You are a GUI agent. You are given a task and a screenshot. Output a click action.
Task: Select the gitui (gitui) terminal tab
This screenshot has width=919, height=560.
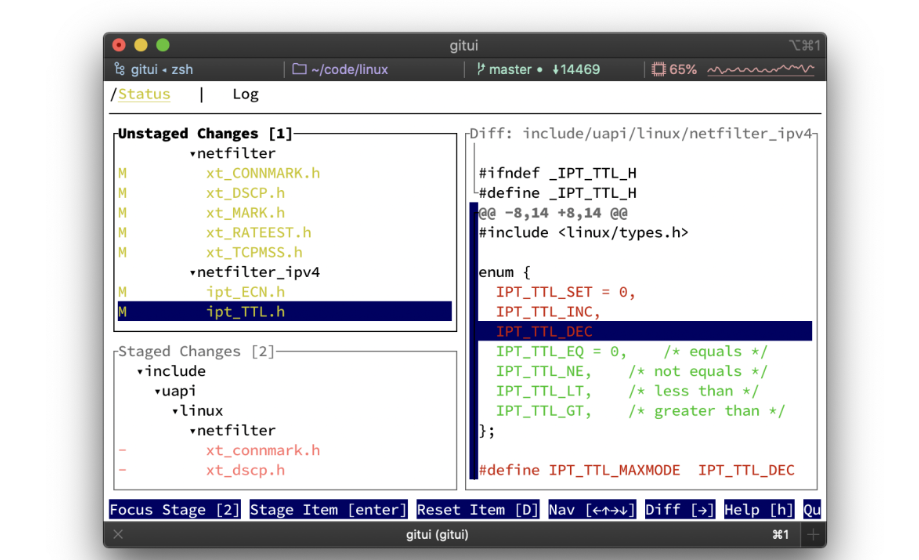point(437,534)
